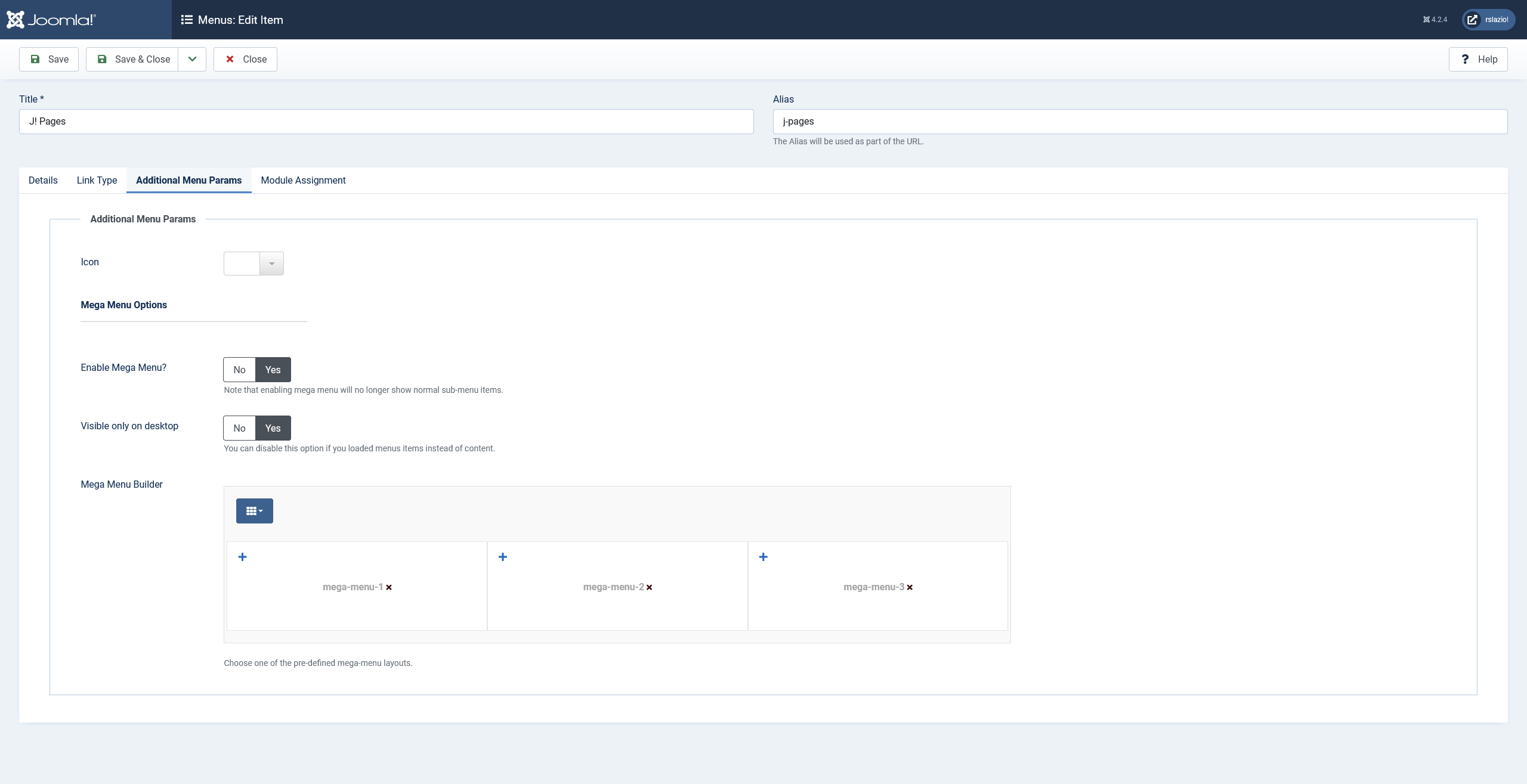
Task: Click the Enable Mega Menu? label
Action: coord(123,367)
